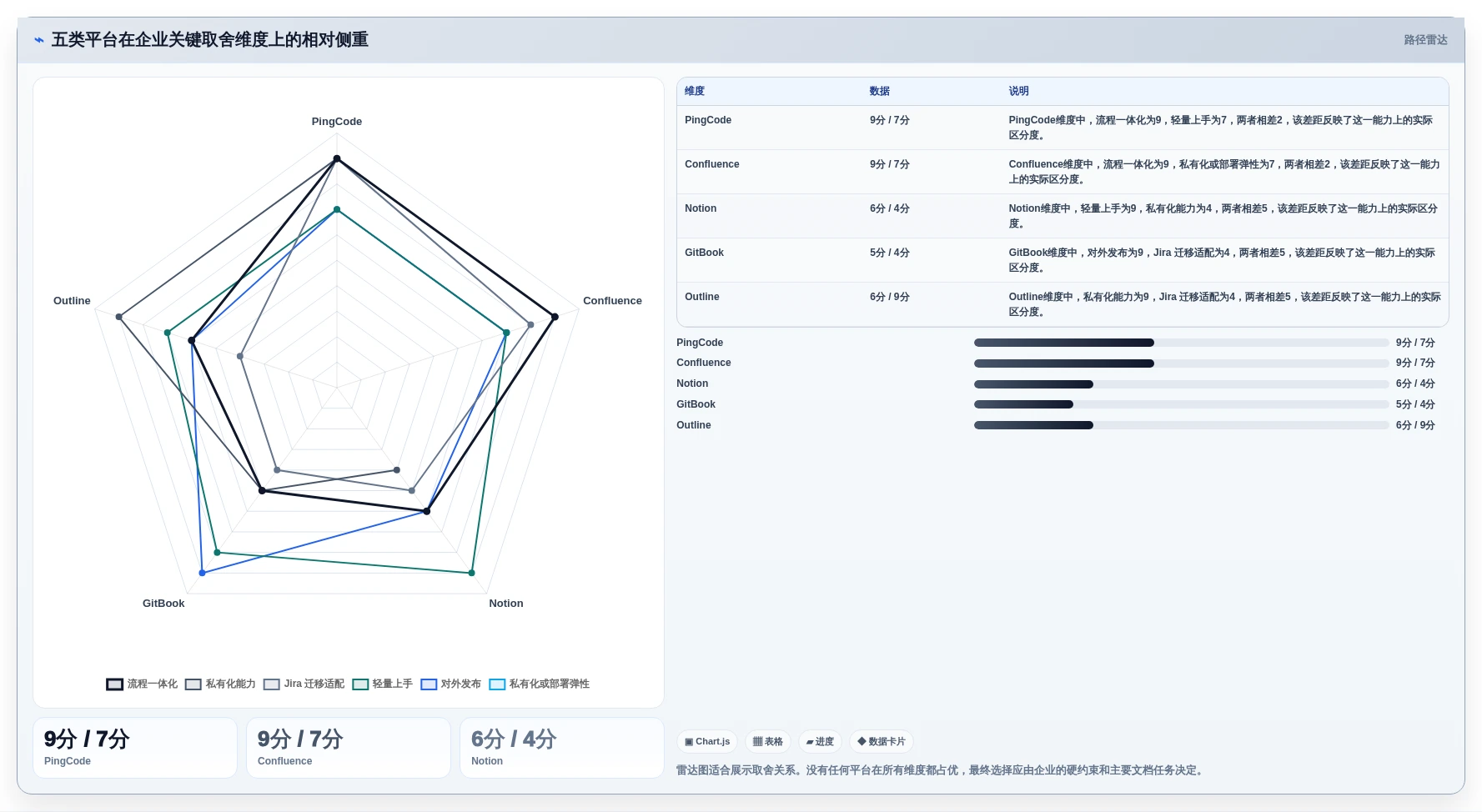Click the PingCode description text in the table

tap(1221, 128)
